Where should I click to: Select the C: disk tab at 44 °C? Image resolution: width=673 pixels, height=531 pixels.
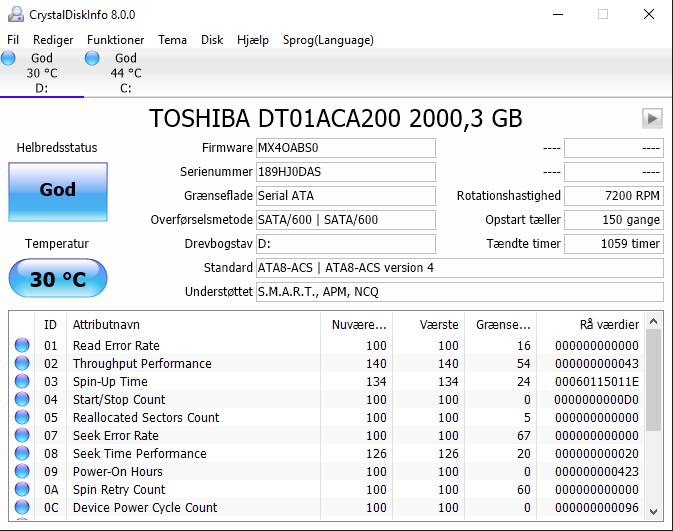coord(126,73)
